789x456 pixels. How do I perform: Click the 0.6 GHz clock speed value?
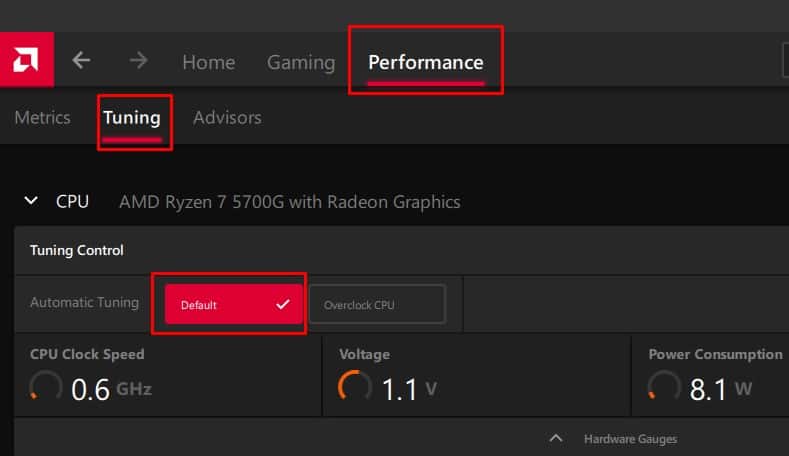[x=111, y=390]
